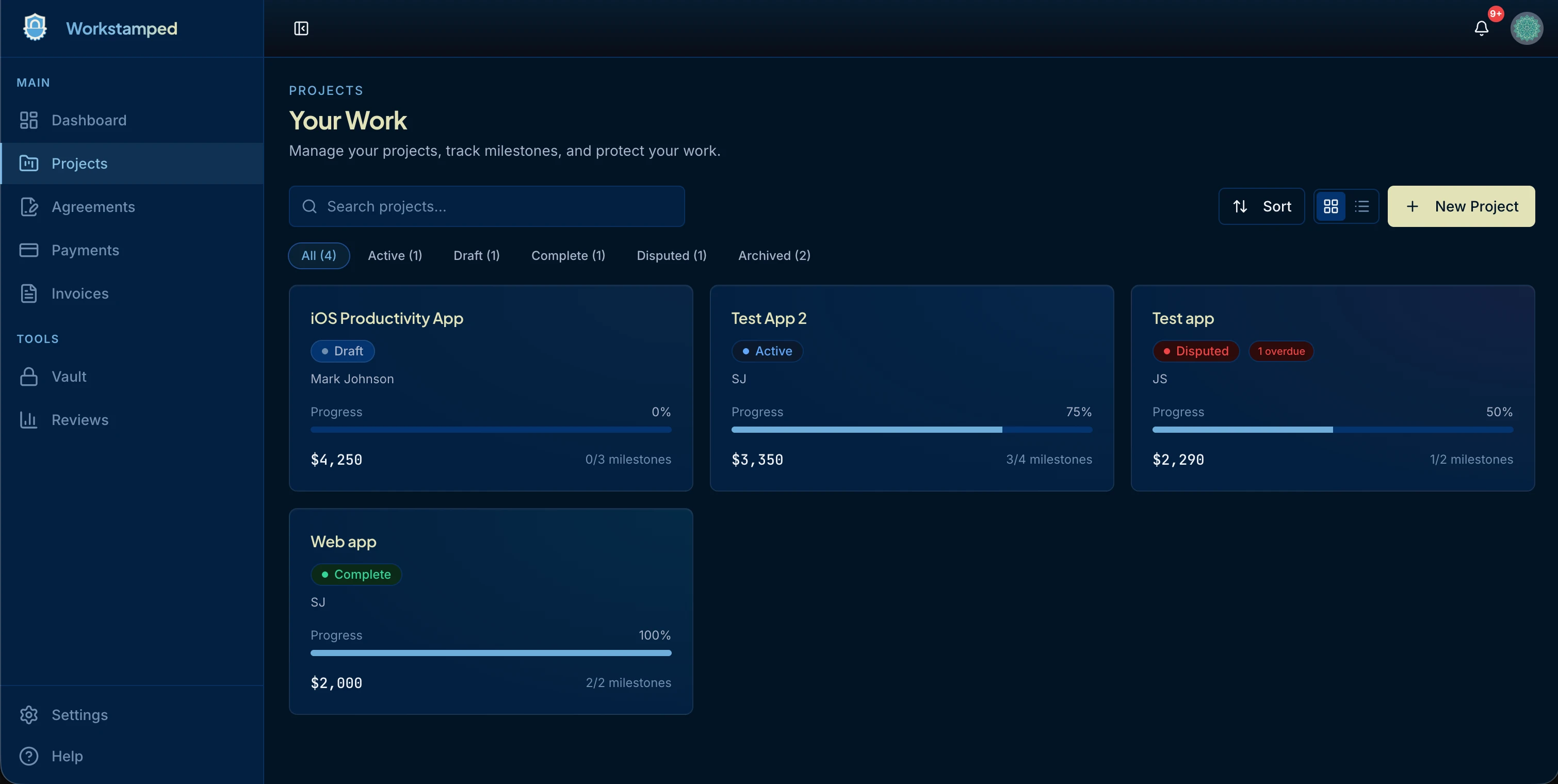Click Test App 2 progress bar
The width and height of the screenshot is (1558, 784).
tap(911, 430)
